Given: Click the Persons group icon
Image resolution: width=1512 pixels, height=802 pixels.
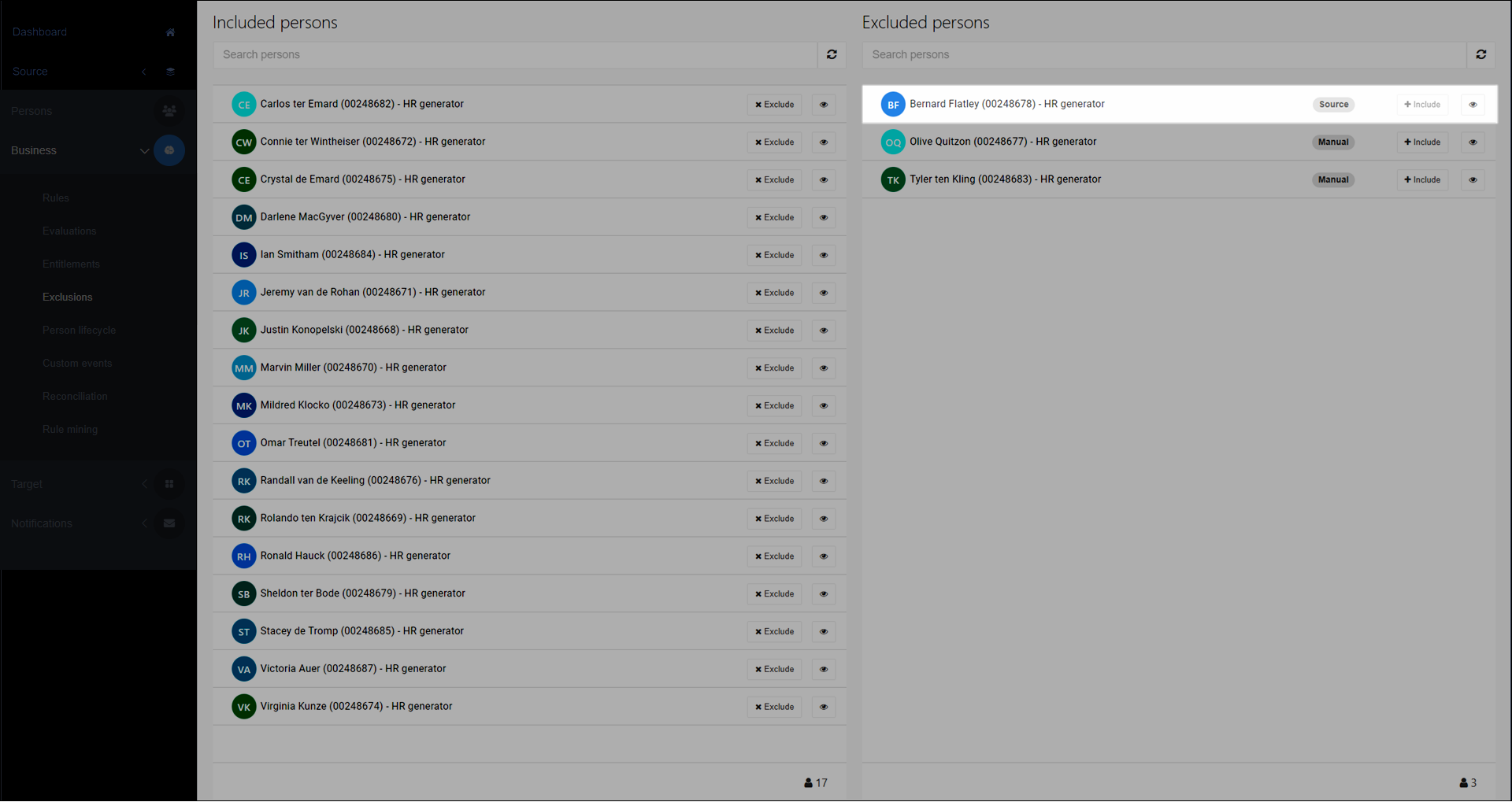Looking at the screenshot, I should pyautogui.click(x=169, y=111).
